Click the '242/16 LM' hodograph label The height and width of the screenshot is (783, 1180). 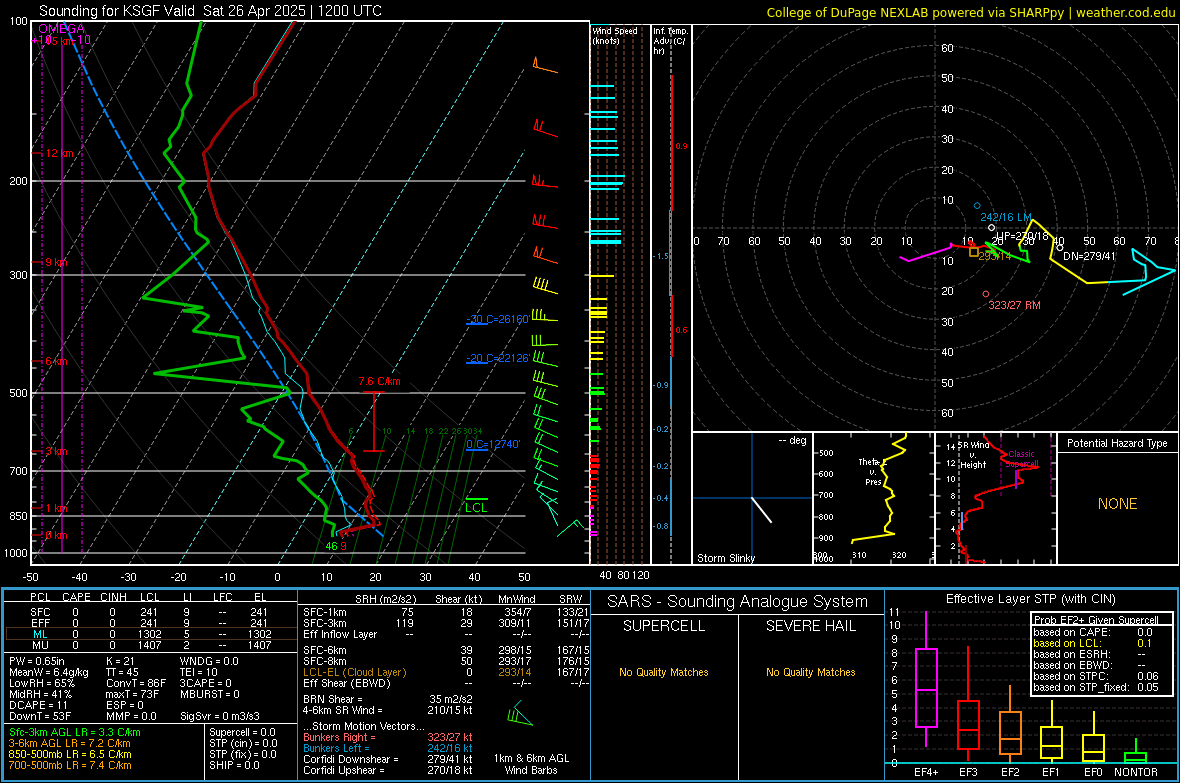[1005, 217]
